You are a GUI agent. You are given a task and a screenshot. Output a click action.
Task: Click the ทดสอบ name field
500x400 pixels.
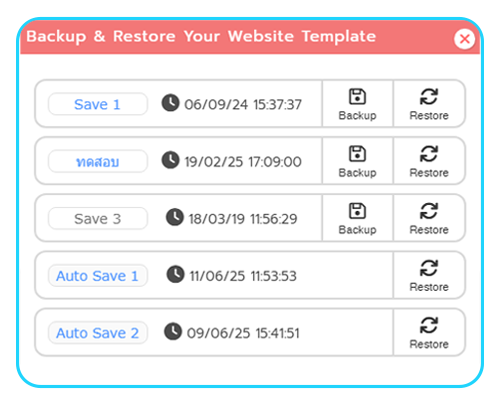tap(98, 162)
